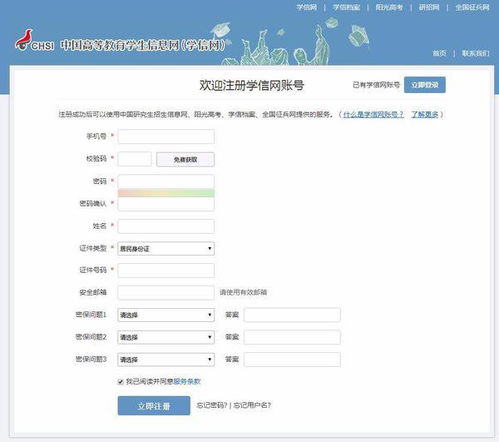Viewport: 499px width, 442px height.
Task: Click the password strength color bar
Action: [x=166, y=193]
